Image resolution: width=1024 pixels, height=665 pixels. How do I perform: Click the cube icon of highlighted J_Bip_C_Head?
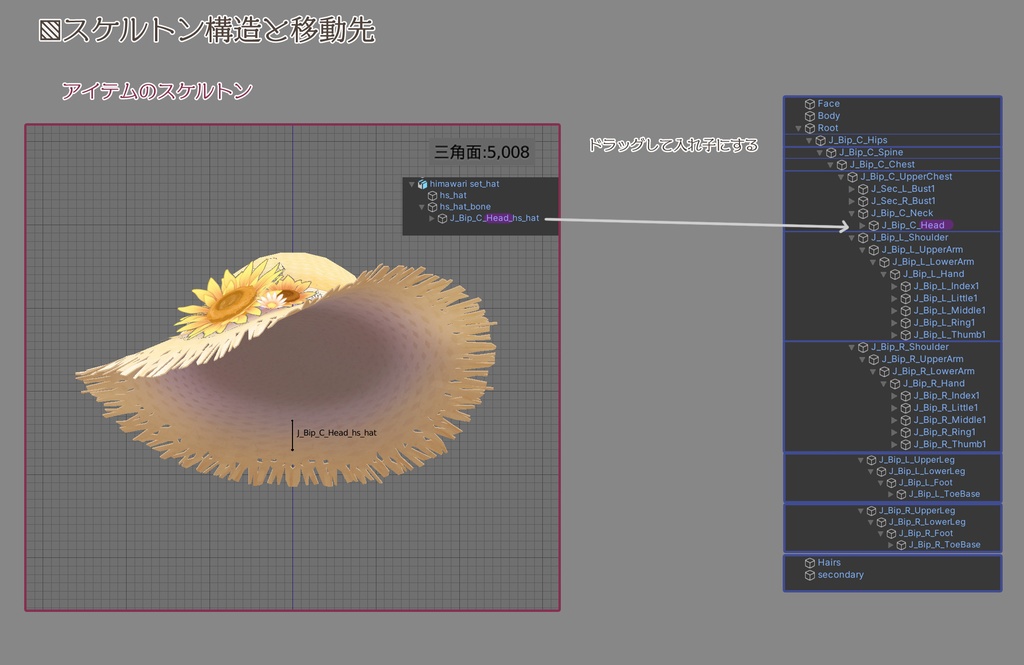[874, 225]
